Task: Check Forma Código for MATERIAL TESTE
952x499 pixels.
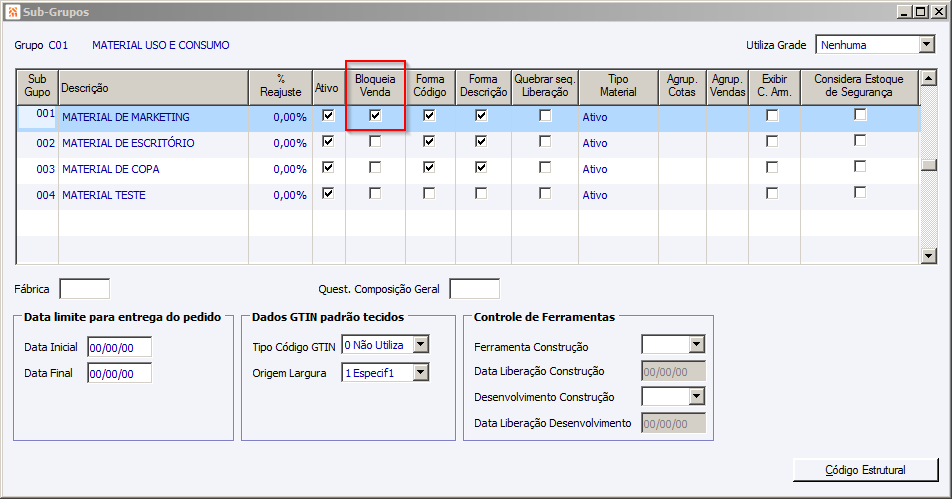Action: (429, 194)
